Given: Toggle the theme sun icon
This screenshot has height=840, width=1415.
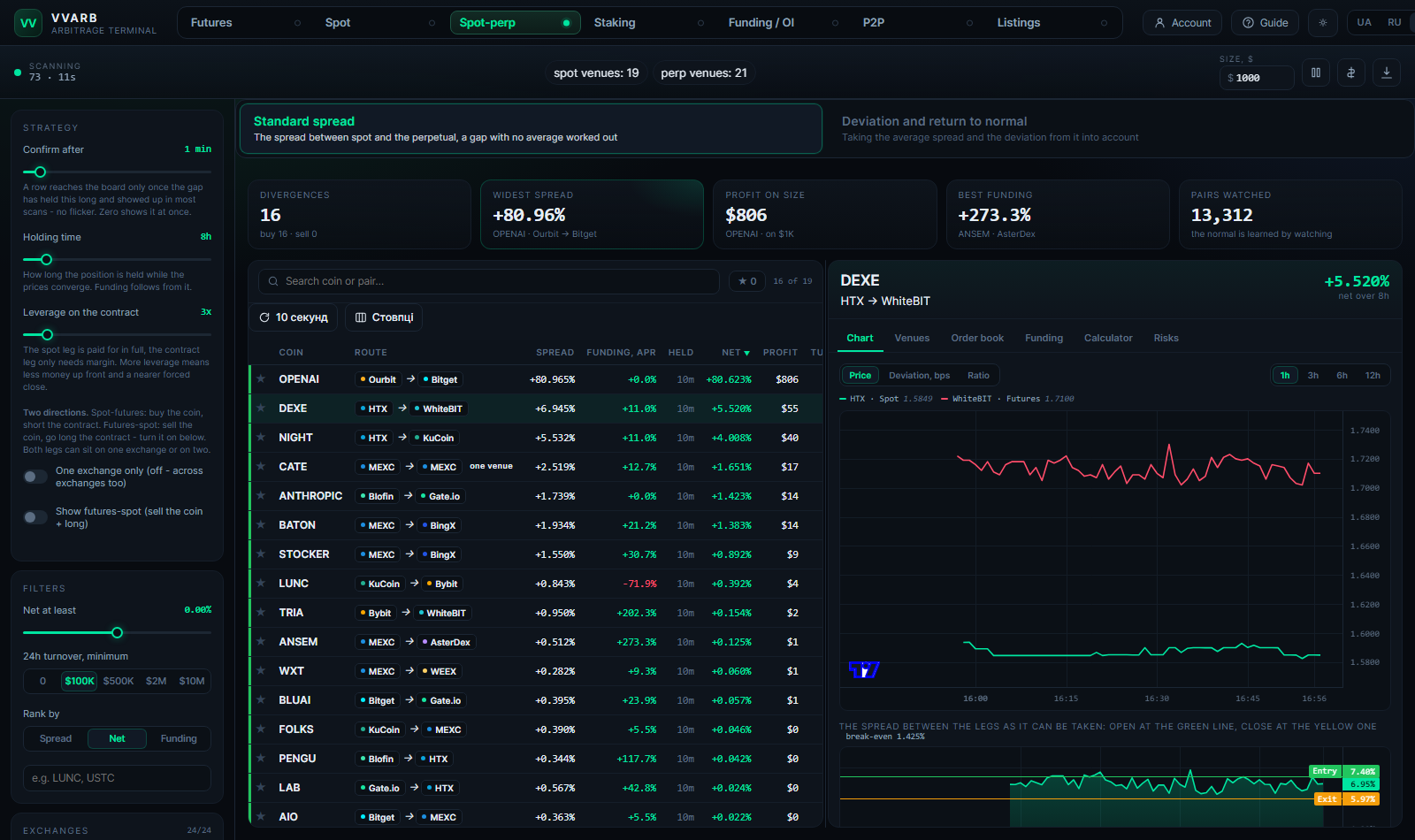Looking at the screenshot, I should tap(1323, 23).
